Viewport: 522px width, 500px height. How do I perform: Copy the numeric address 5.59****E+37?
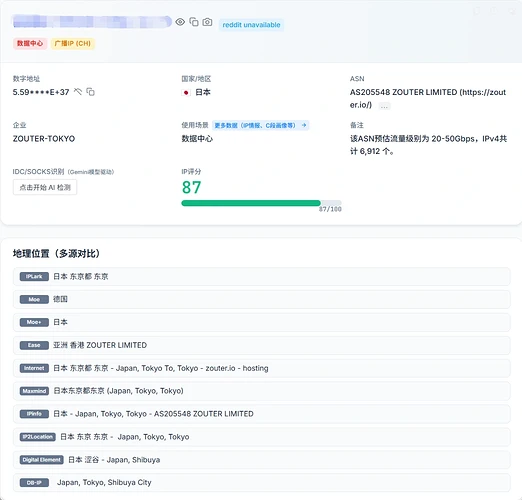click(x=90, y=91)
